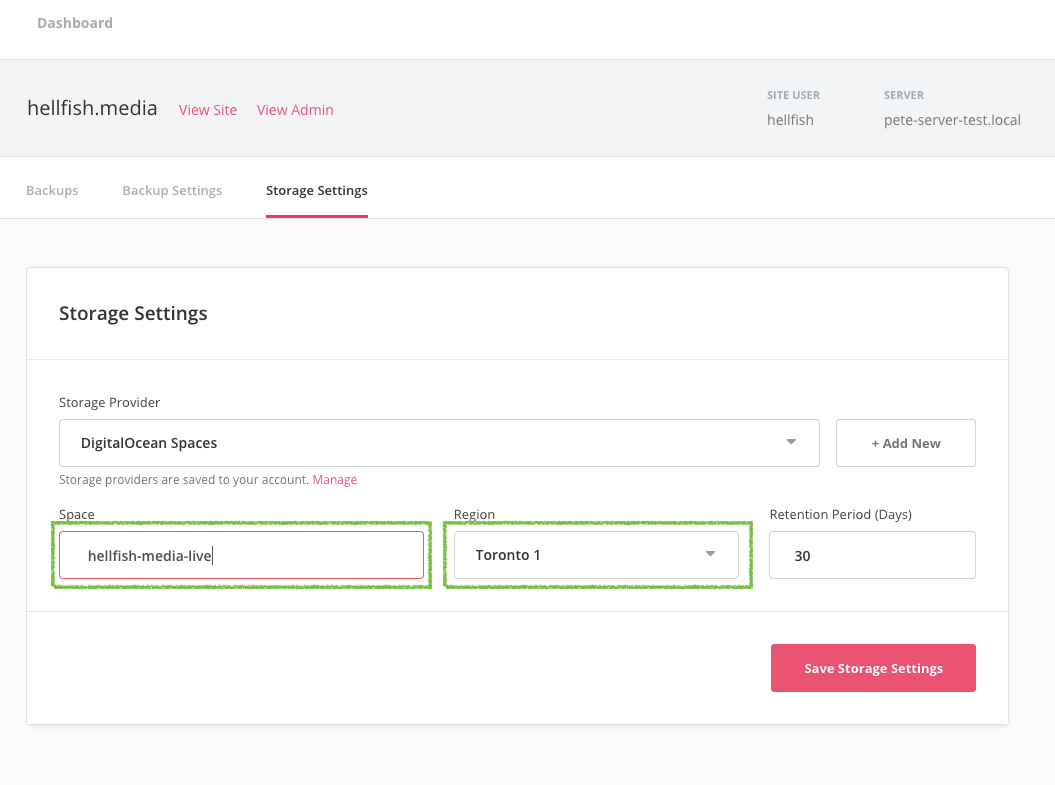Screen dimensions: 1055x785
Task: Click the hellfish.media site title
Action: pos(92,108)
